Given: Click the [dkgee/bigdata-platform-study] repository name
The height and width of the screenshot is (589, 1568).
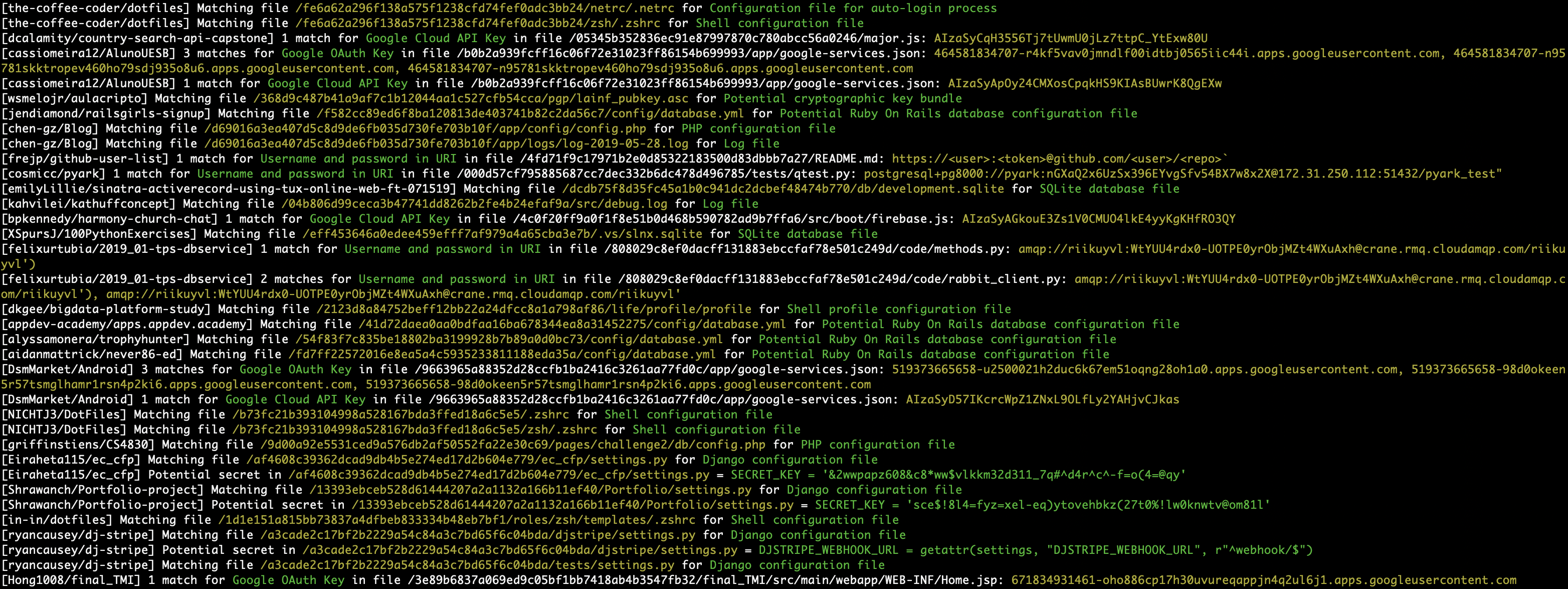Looking at the screenshot, I should (105, 309).
